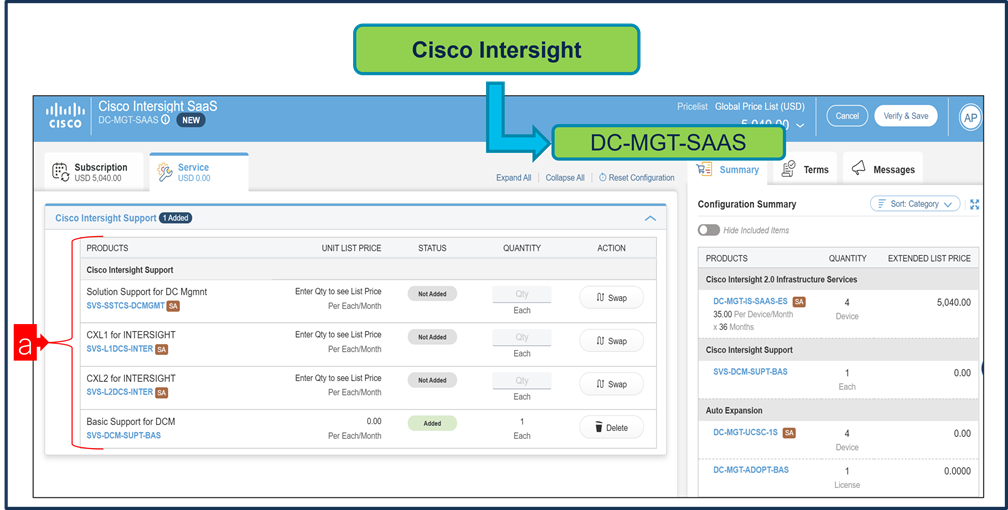This screenshot has width=1008, height=510.
Task: Delete Basic Support for DCM
Action: tap(611, 428)
